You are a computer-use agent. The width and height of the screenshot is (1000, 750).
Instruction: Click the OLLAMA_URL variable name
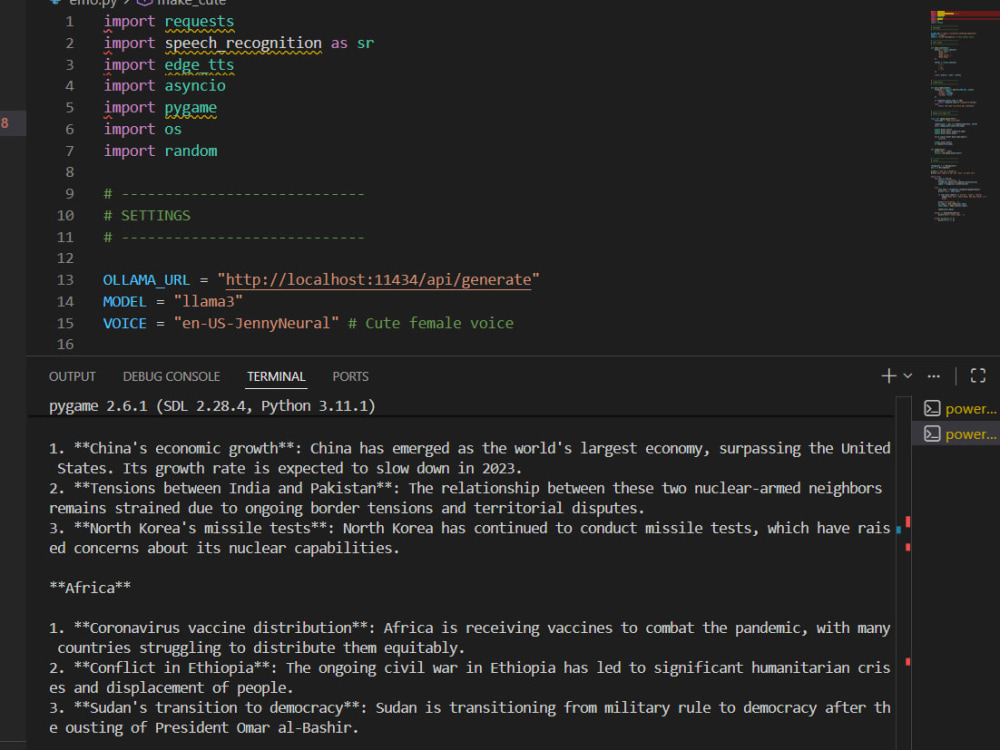tap(146, 280)
